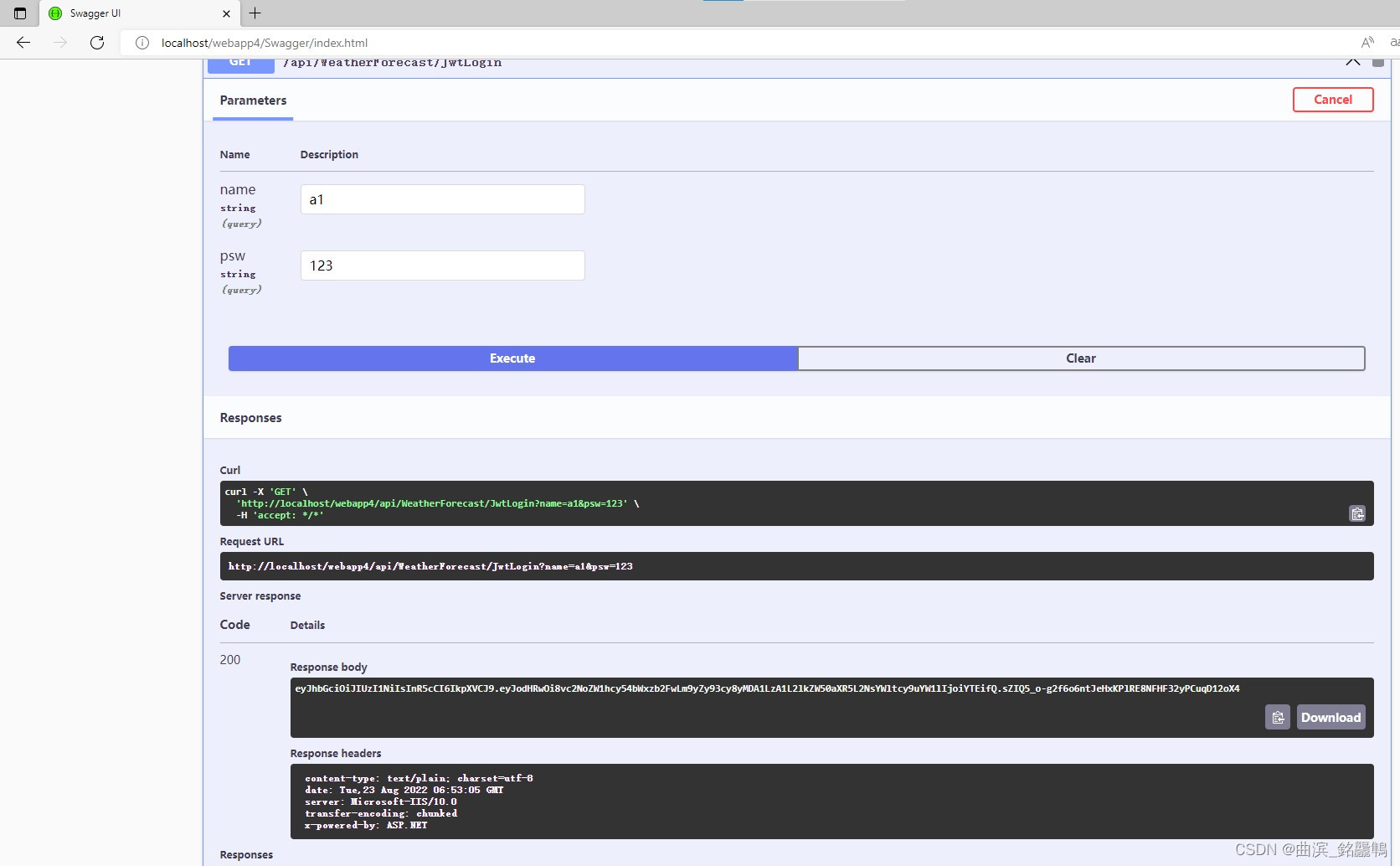This screenshot has height=866, width=1400.
Task: Click the site information icon in the address bar
Action: 142,43
